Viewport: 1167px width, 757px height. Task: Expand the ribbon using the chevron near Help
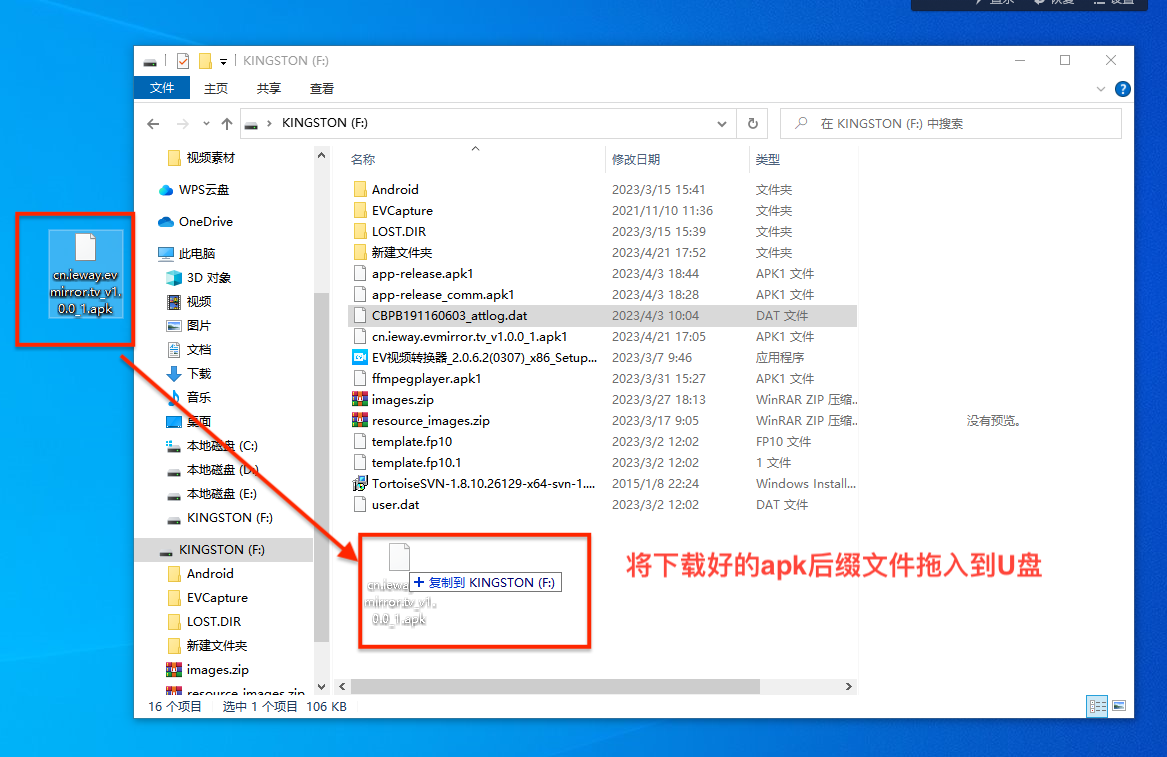tap(1100, 88)
